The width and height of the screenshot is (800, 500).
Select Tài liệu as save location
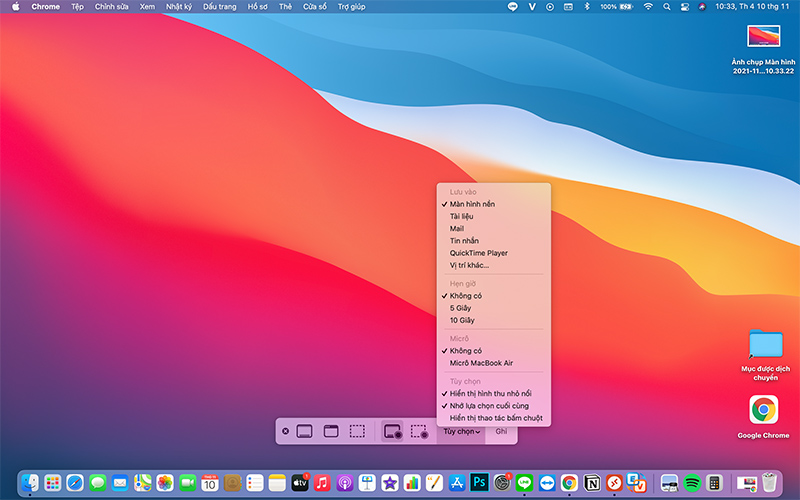(x=463, y=216)
